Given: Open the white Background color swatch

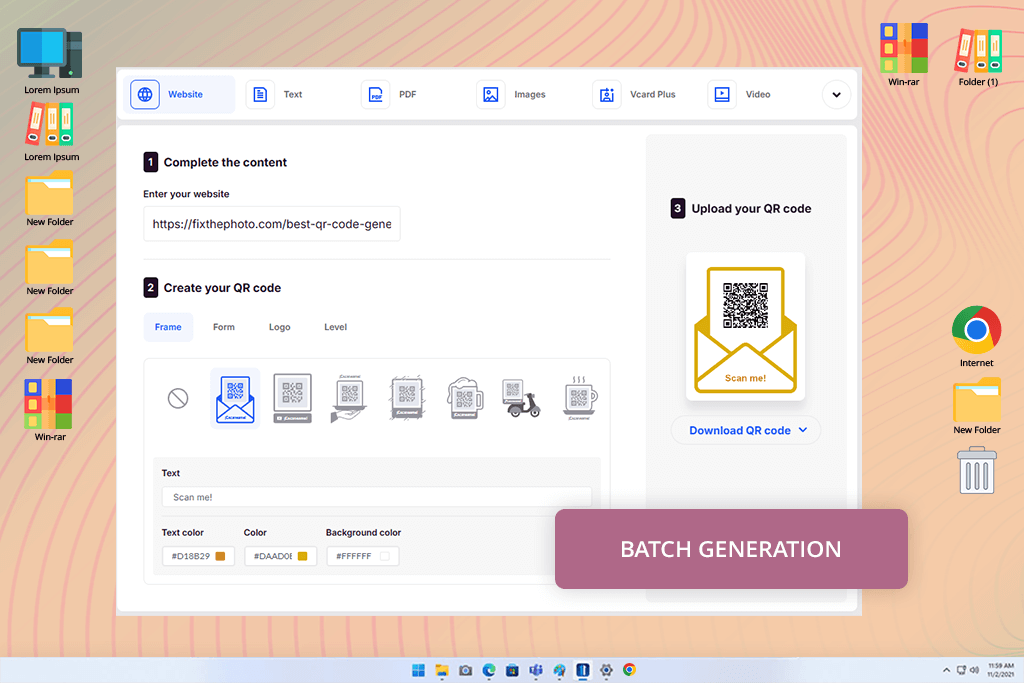Looking at the screenshot, I should [x=385, y=556].
